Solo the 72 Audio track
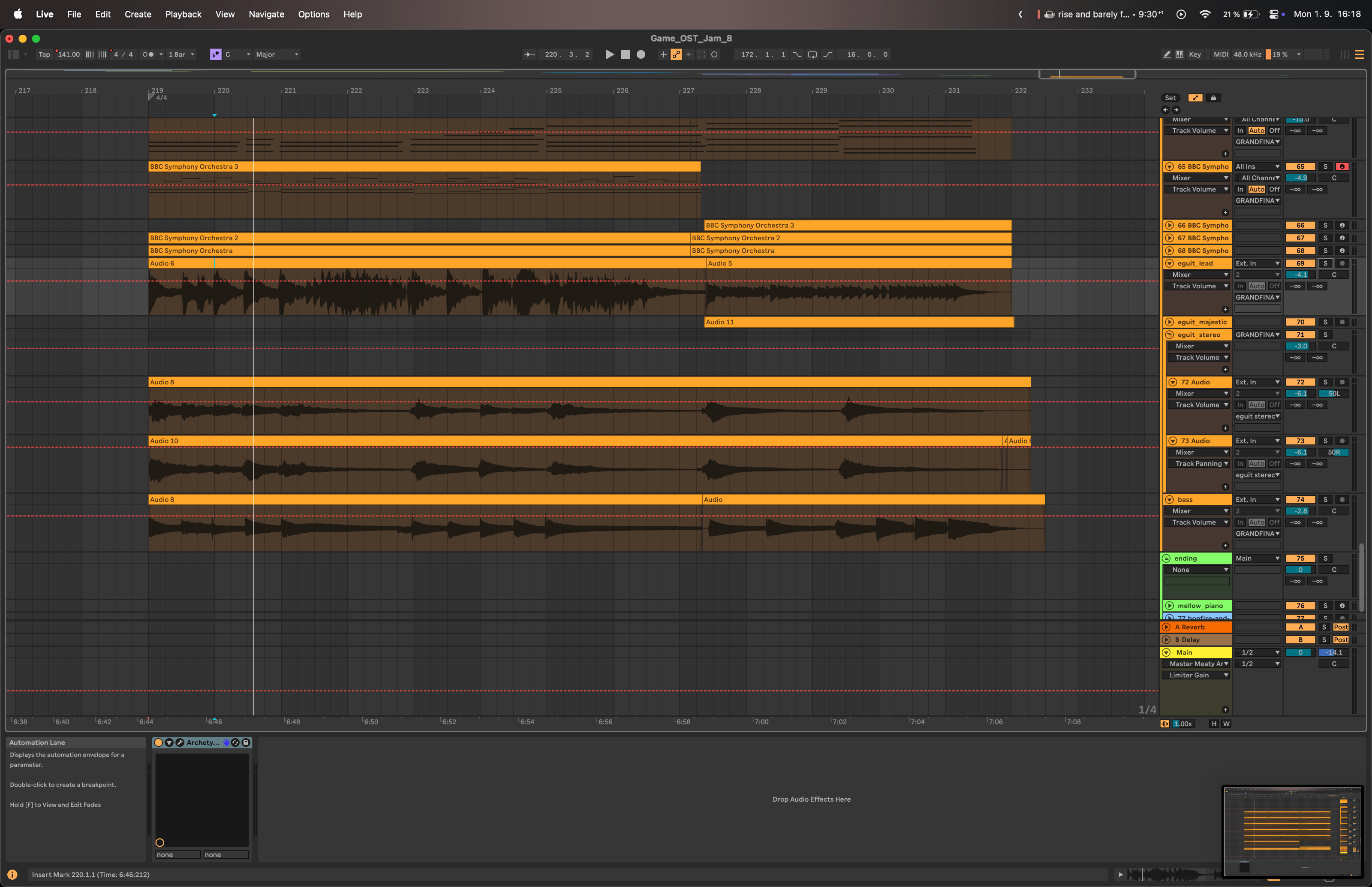The height and width of the screenshot is (887, 1372). (x=1325, y=382)
